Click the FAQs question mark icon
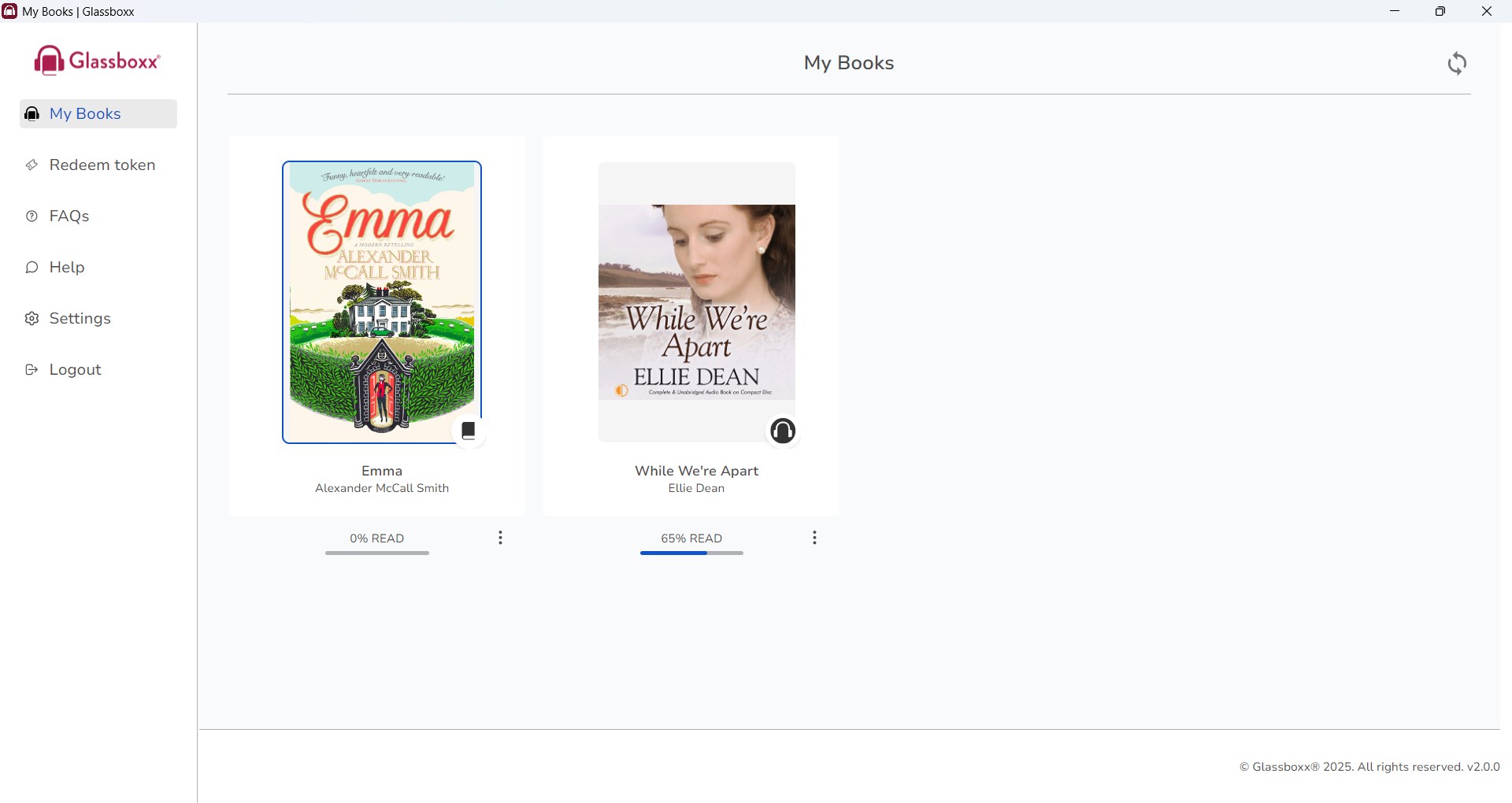The height and width of the screenshot is (803, 1512). (31, 216)
